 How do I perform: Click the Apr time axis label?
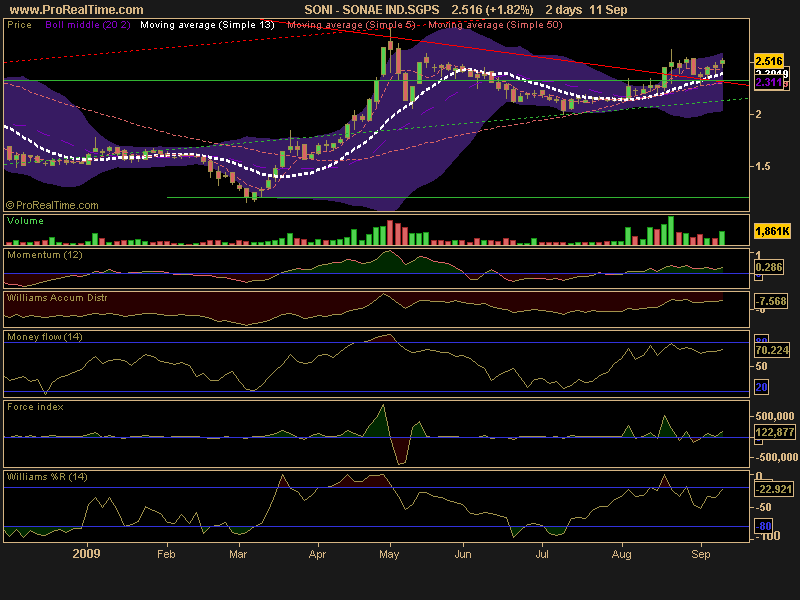tap(317, 555)
